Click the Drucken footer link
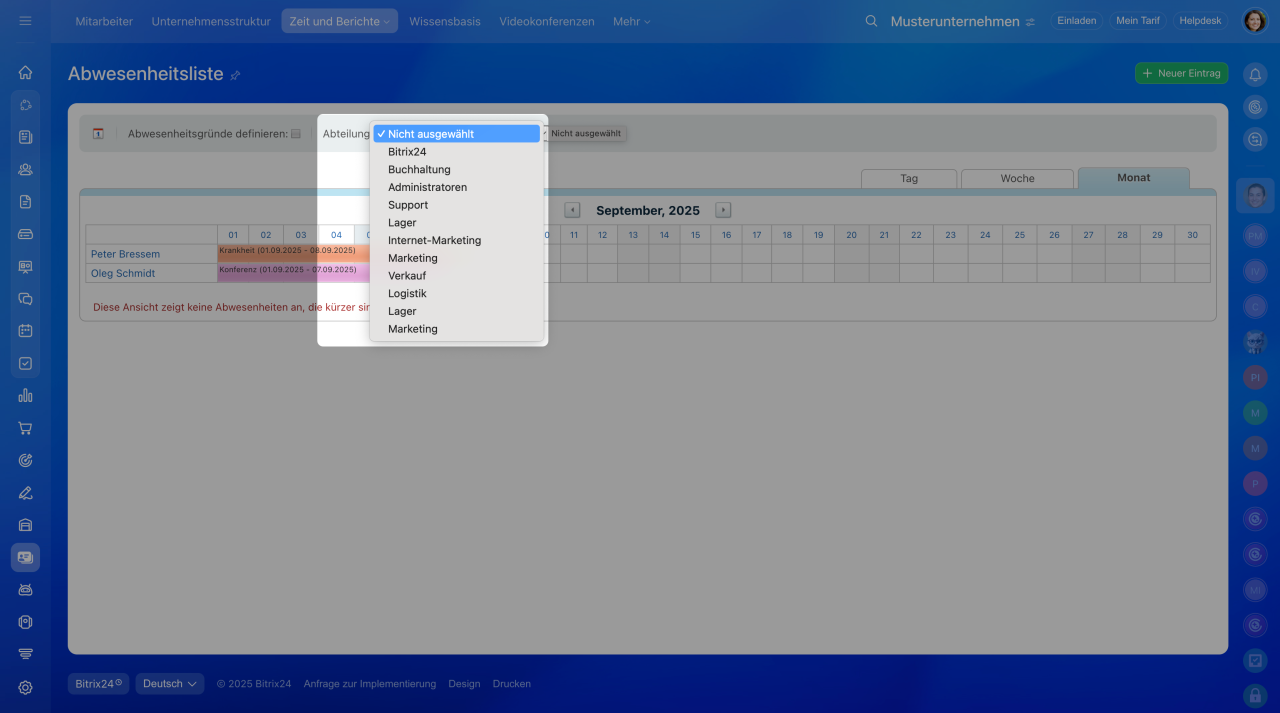Image resolution: width=1280 pixels, height=713 pixels. (512, 684)
